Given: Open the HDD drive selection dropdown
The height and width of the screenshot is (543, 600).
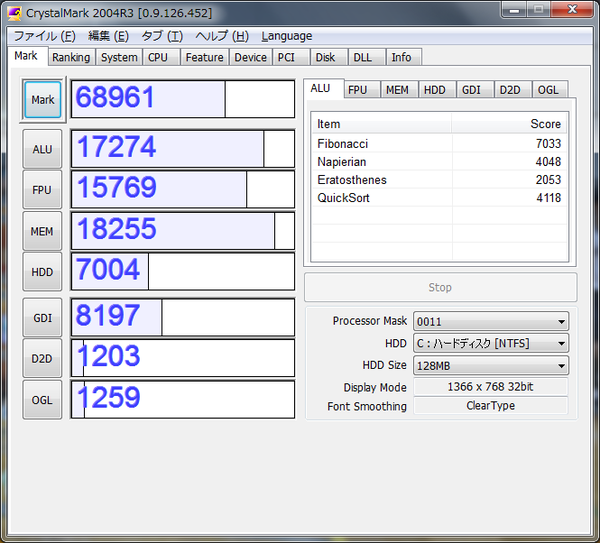Looking at the screenshot, I should (x=491, y=343).
